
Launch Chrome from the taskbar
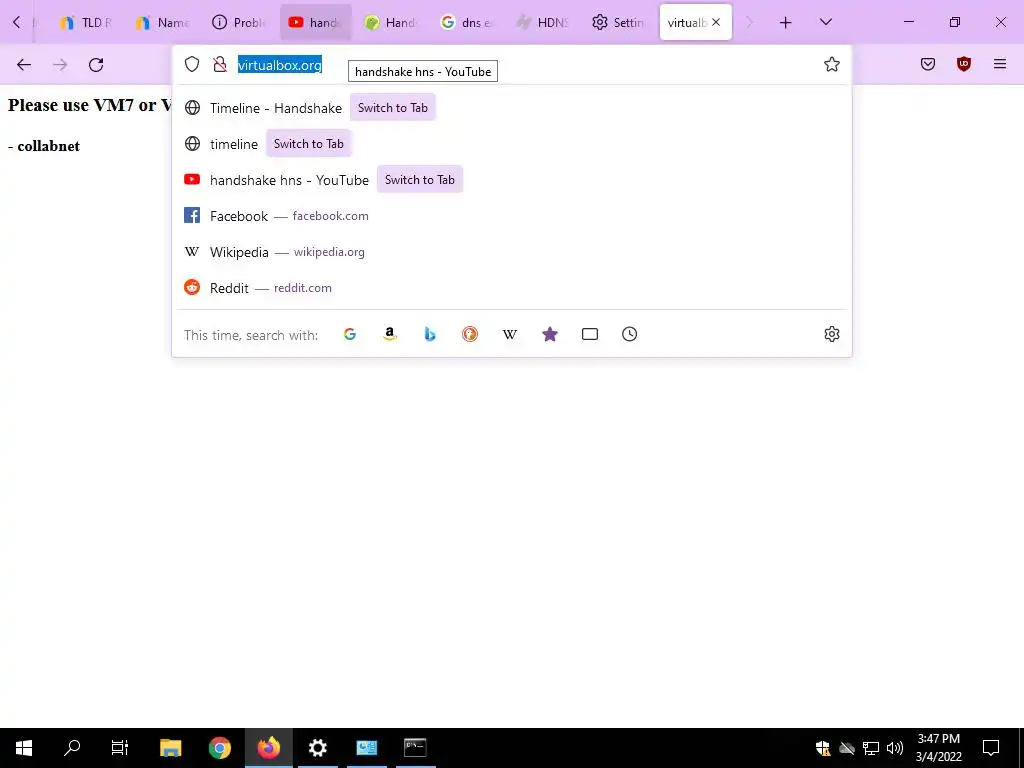(219, 748)
